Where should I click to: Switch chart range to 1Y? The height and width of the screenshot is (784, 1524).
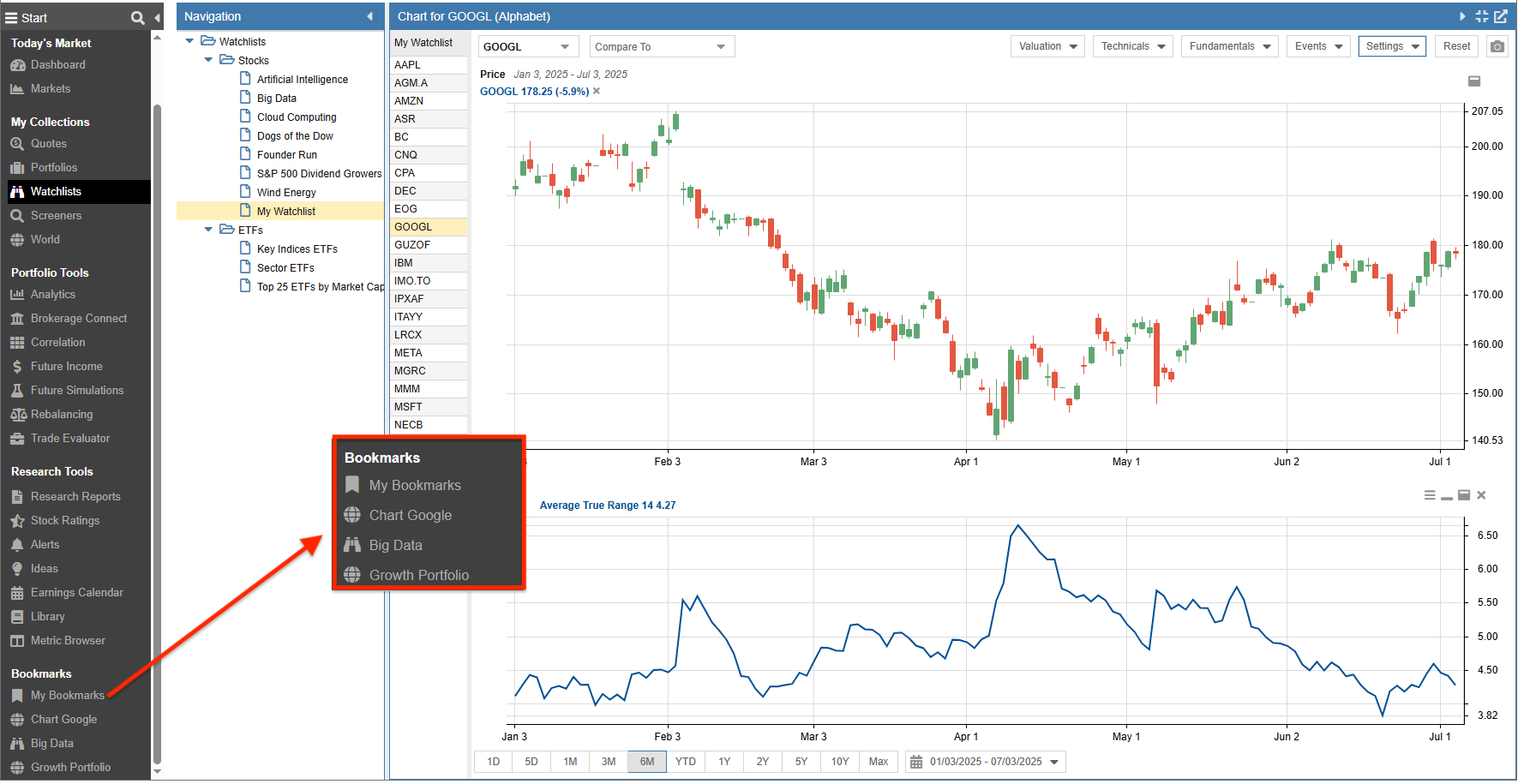click(x=724, y=762)
